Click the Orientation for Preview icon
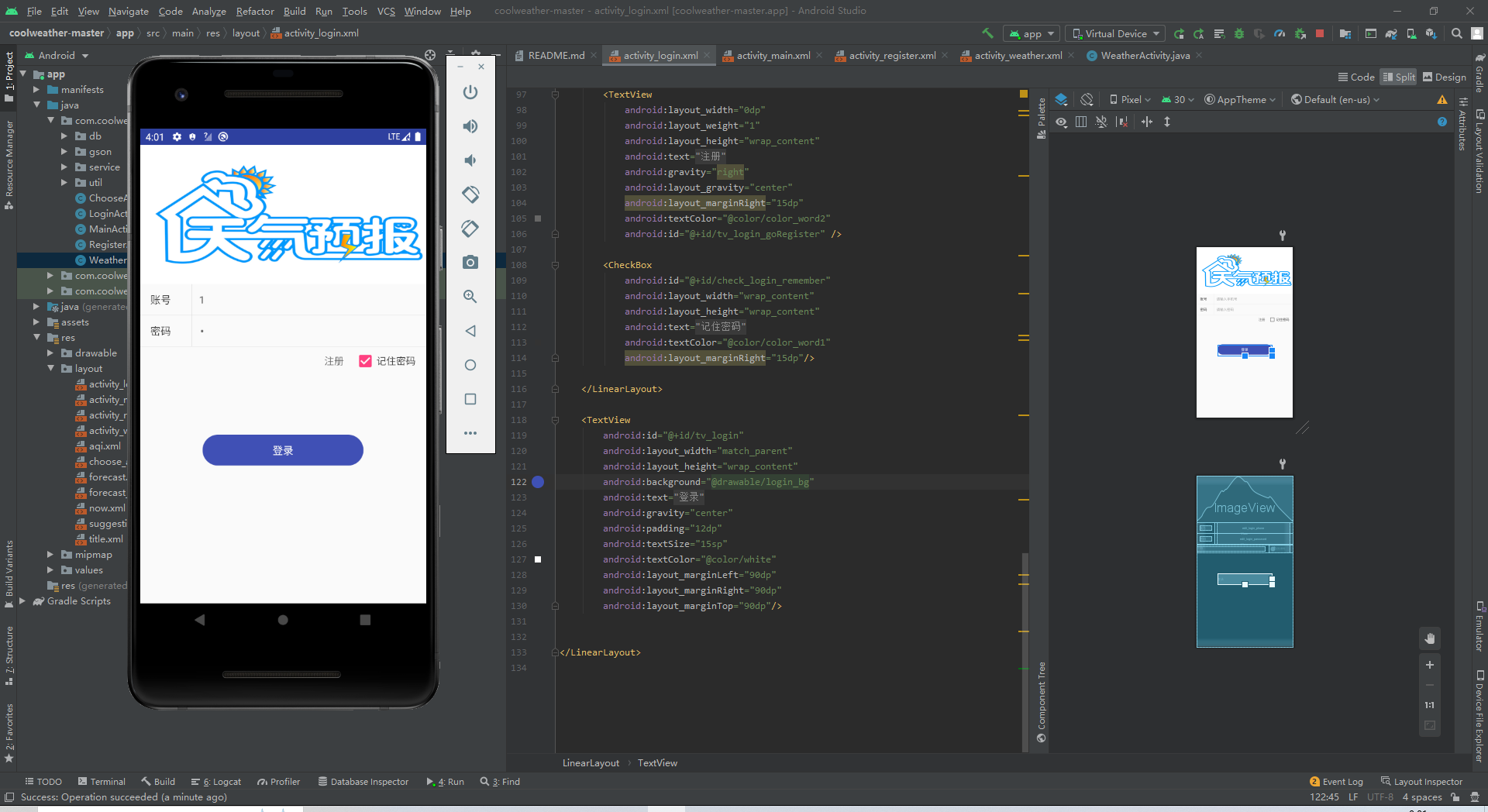The width and height of the screenshot is (1488, 812). 1087,100
